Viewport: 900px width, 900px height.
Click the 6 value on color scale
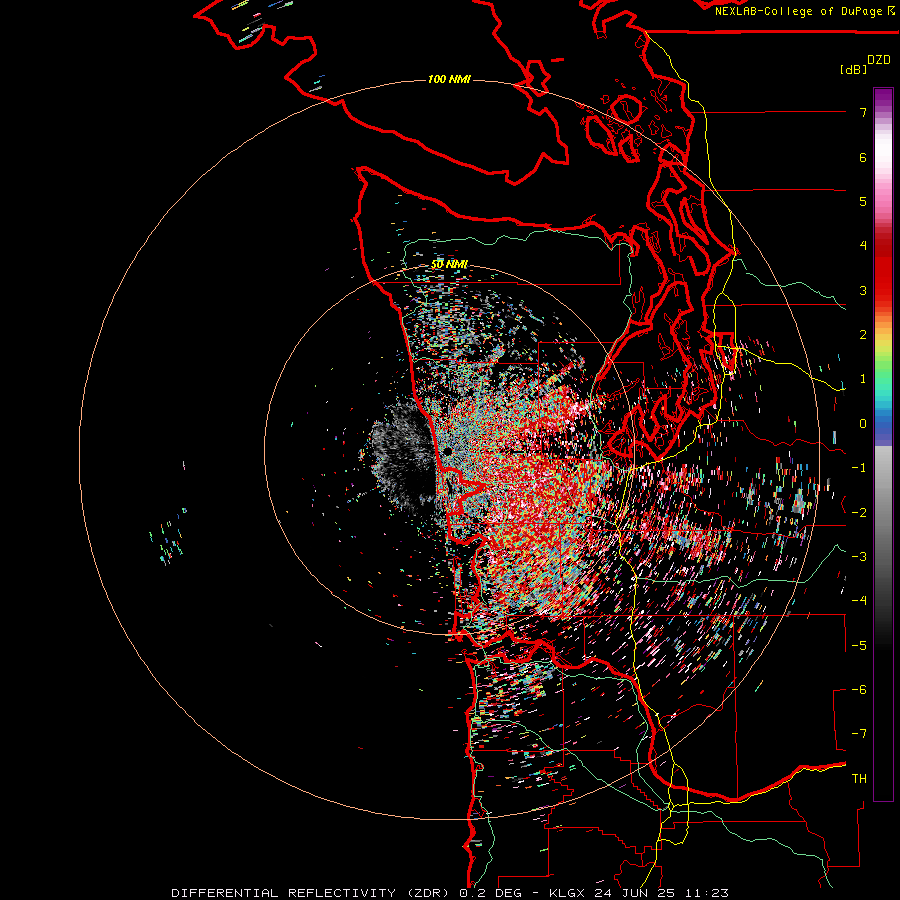863,157
